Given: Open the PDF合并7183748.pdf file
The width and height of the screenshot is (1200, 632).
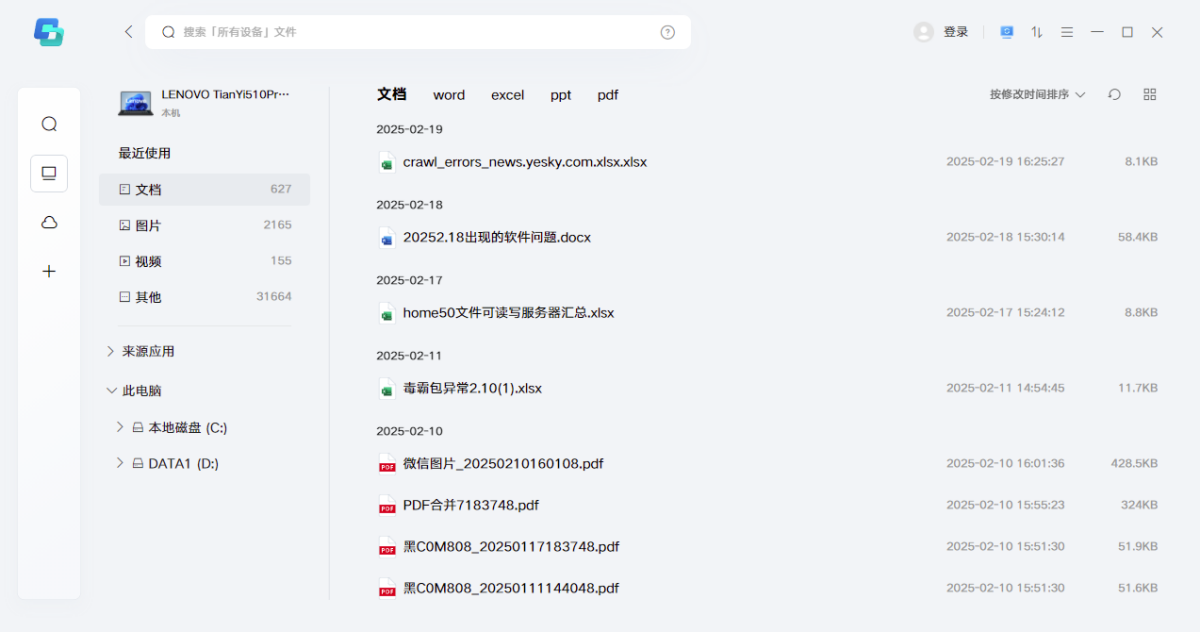Looking at the screenshot, I should coord(470,505).
